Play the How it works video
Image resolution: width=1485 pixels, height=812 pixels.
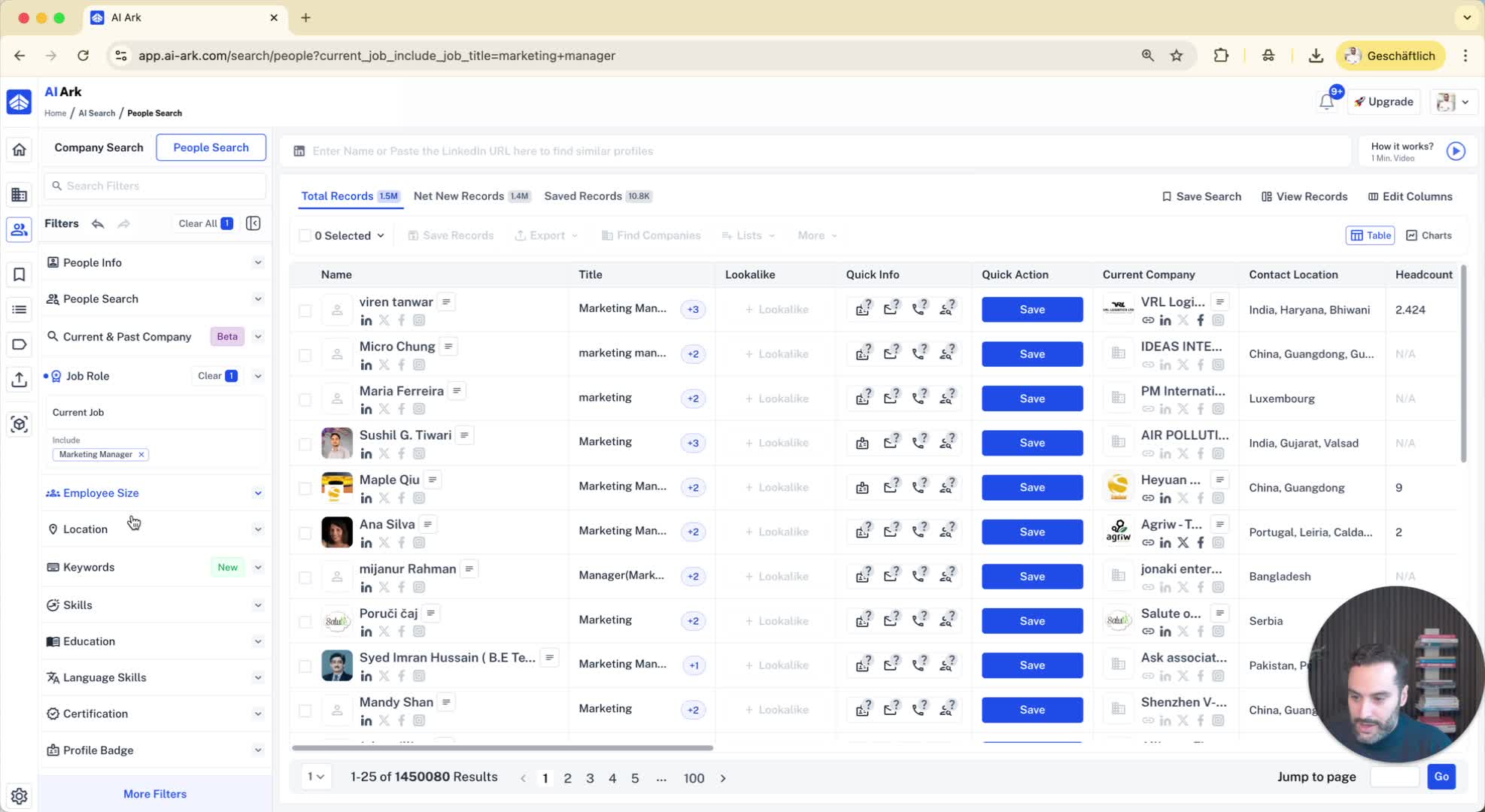[x=1456, y=151]
